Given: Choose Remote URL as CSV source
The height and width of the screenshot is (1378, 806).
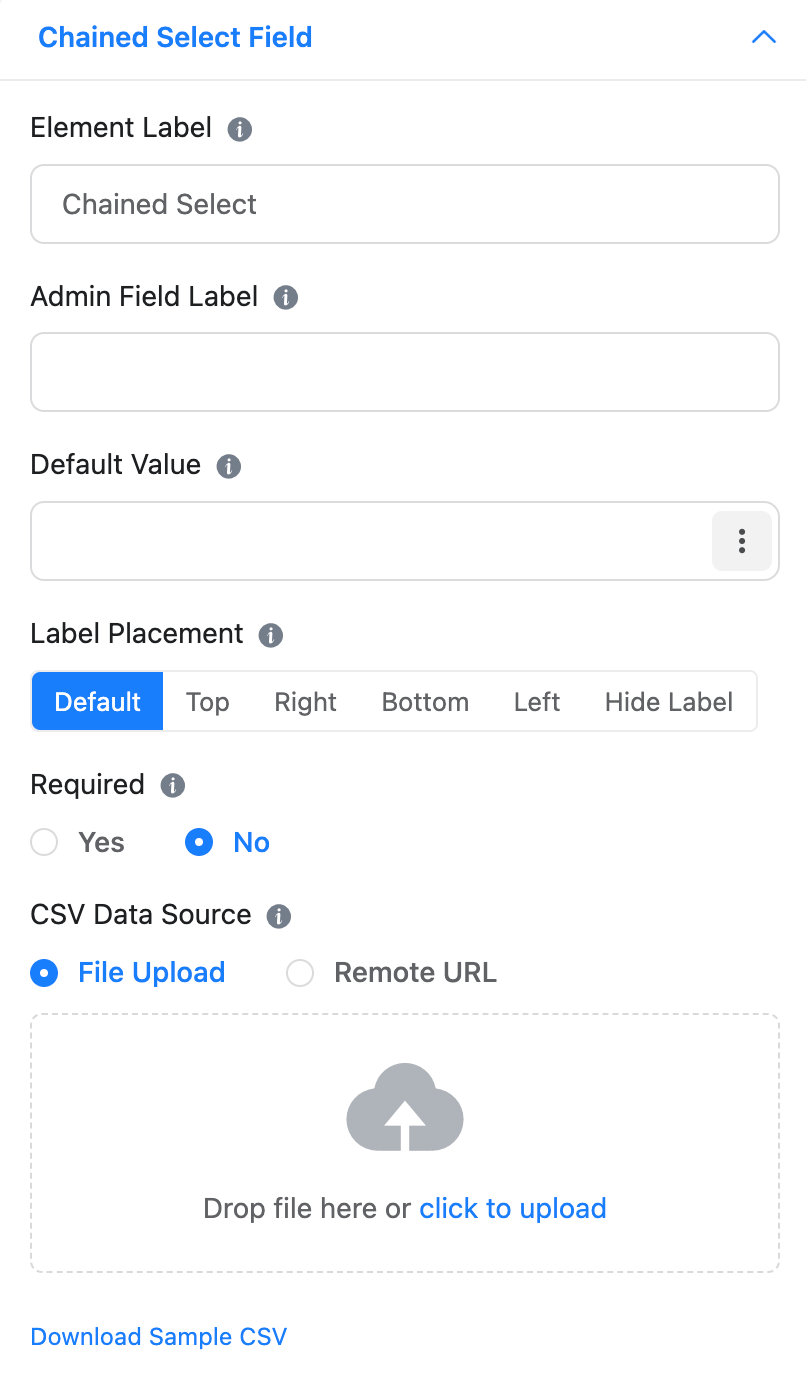Looking at the screenshot, I should click(301, 973).
